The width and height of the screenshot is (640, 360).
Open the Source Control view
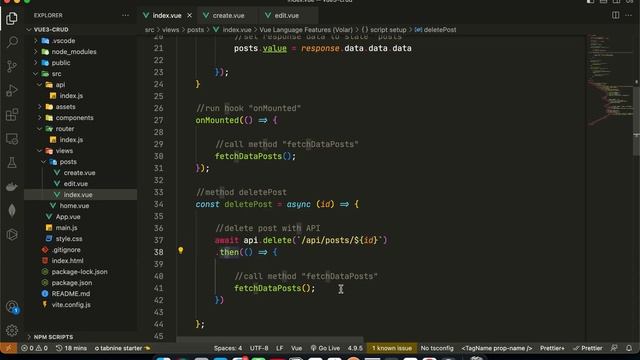pyautogui.click(x=12, y=66)
